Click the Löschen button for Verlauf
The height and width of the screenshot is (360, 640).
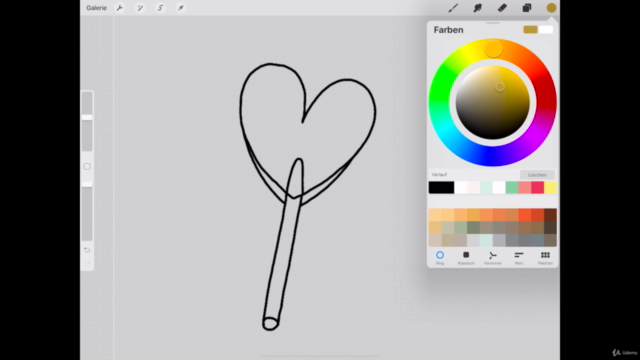(x=537, y=175)
